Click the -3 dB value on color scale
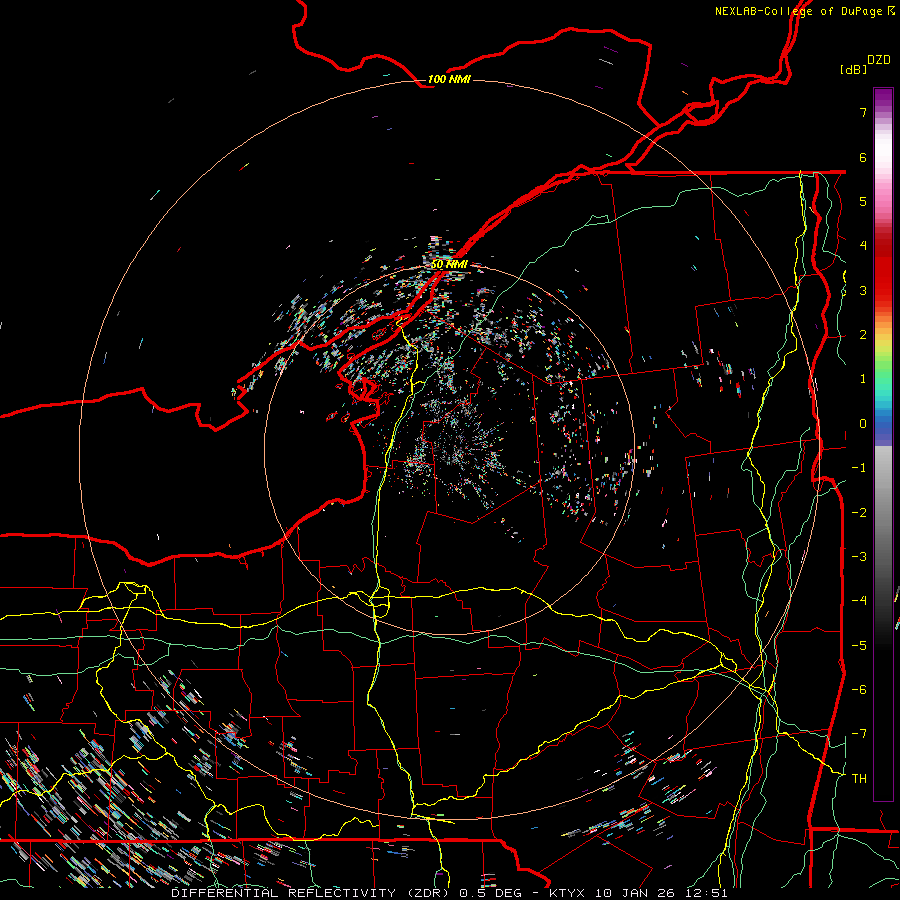Image resolution: width=900 pixels, height=900 pixels. click(859, 556)
